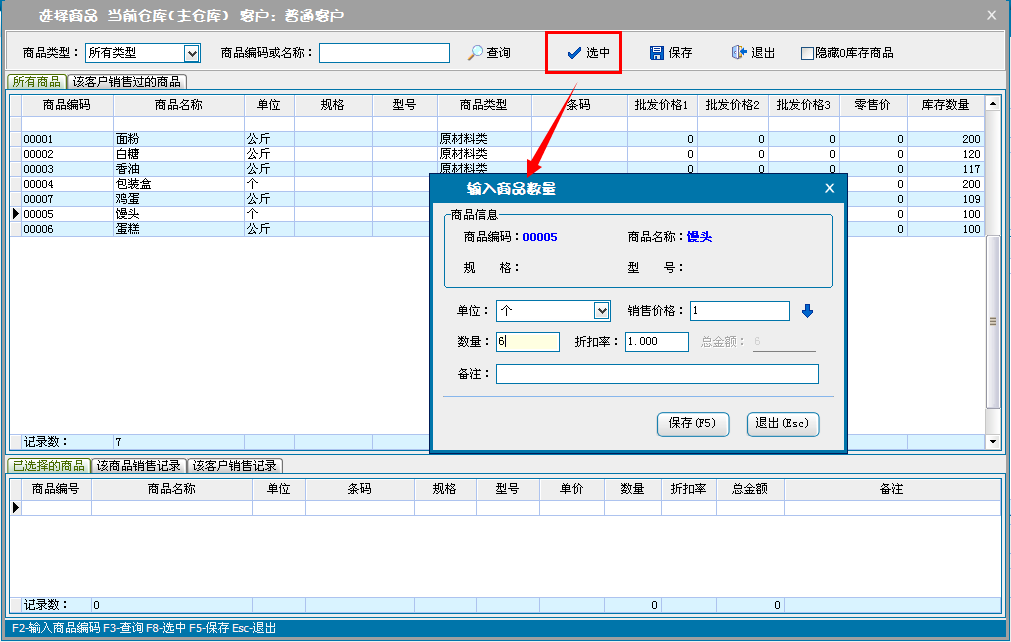Expand the 单位 combo box in dialog
This screenshot has height=642, width=1011.
pos(602,311)
